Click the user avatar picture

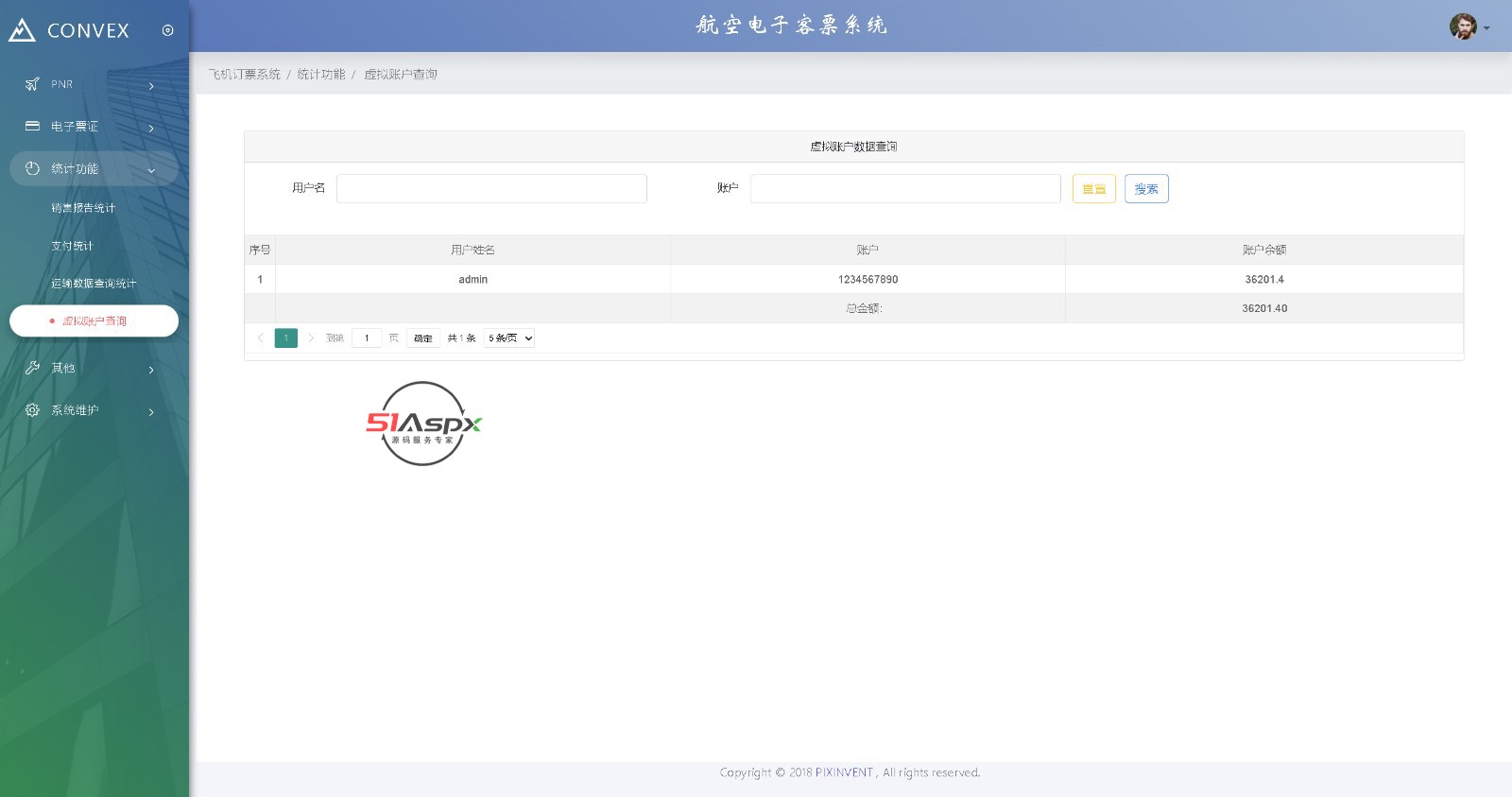tap(1463, 26)
